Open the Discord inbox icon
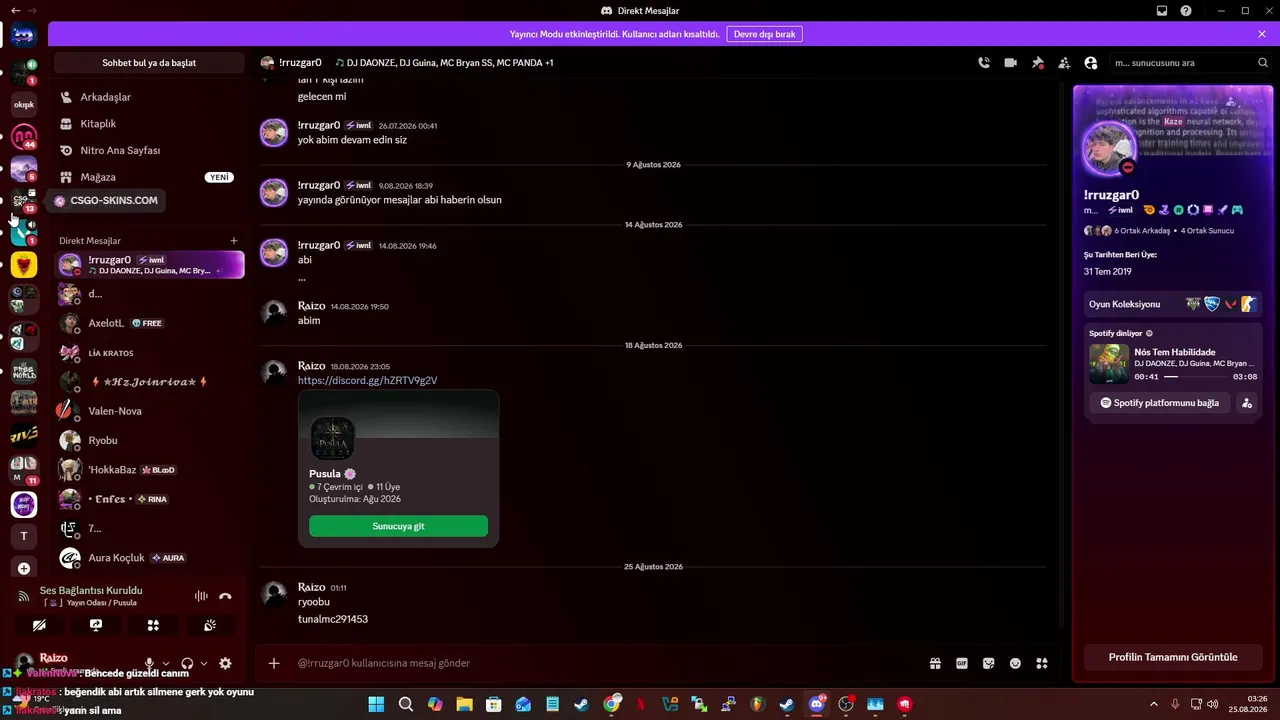 1162,10
